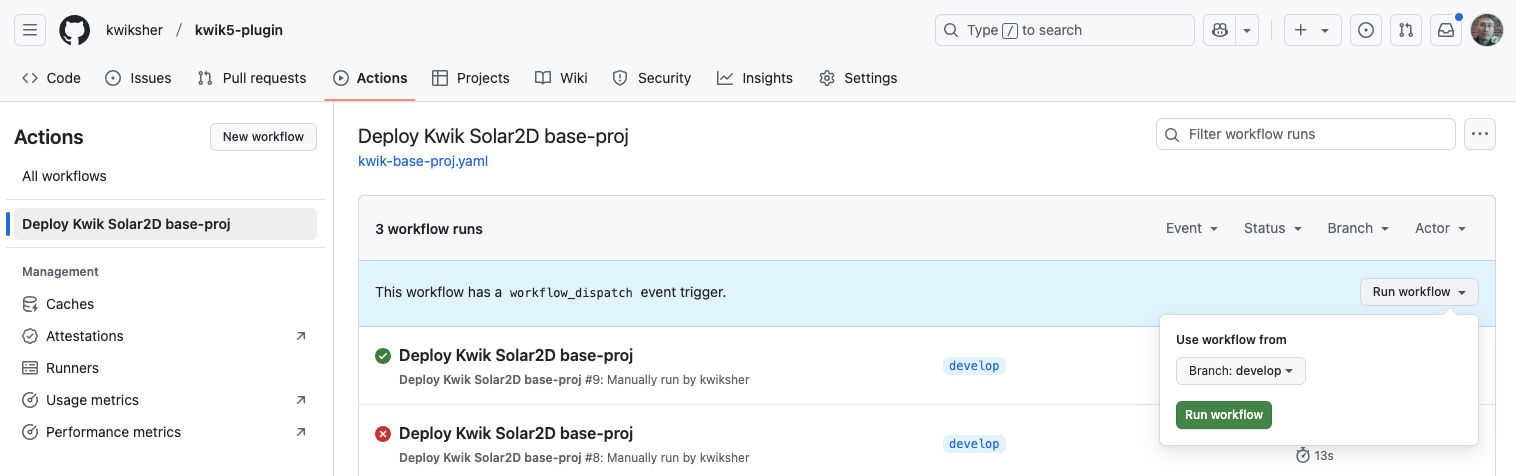This screenshot has height=476, width=1516.
Task: Open the three-dot workflow options menu
Action: (1480, 134)
